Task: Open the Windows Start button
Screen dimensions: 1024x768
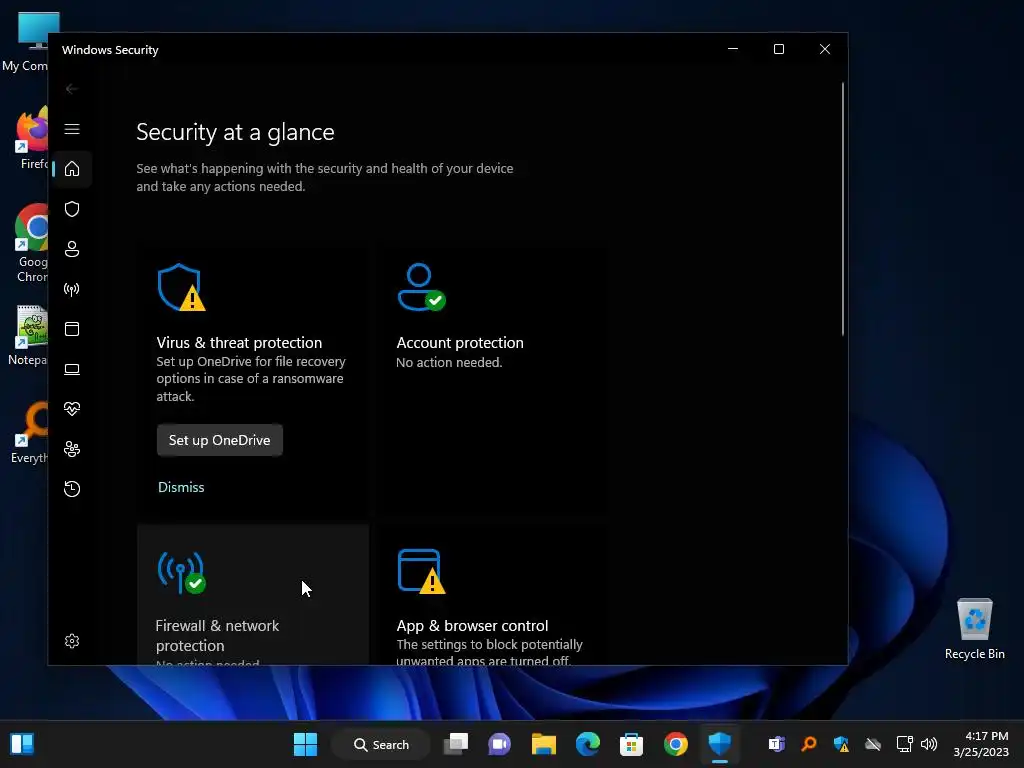Action: pyautogui.click(x=305, y=744)
